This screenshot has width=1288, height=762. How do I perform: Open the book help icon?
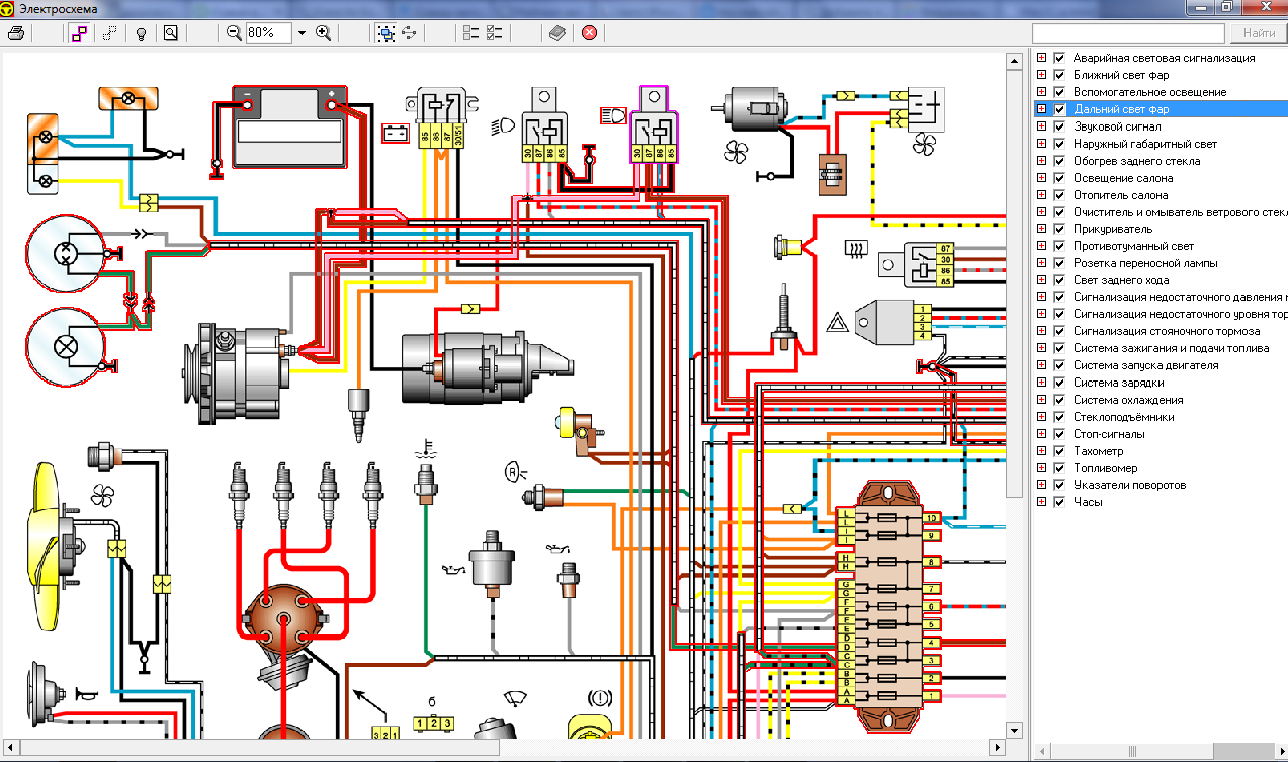(x=557, y=33)
